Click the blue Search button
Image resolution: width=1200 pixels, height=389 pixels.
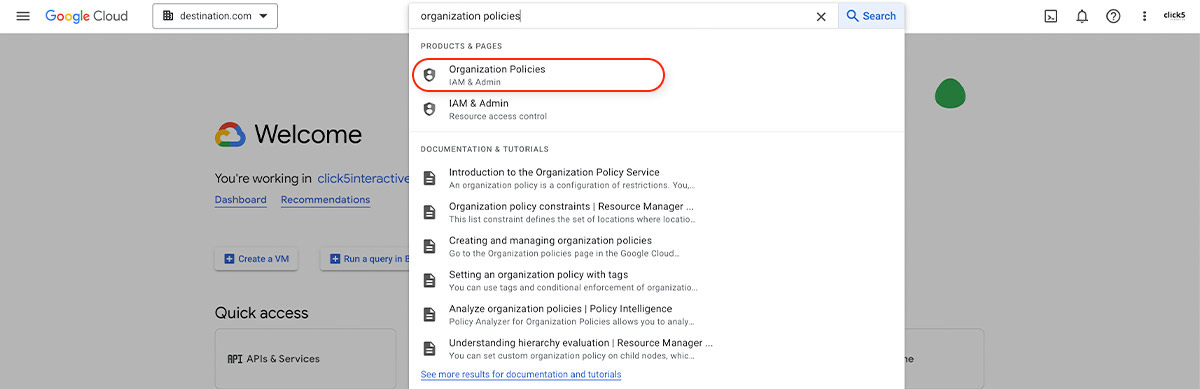(871, 16)
